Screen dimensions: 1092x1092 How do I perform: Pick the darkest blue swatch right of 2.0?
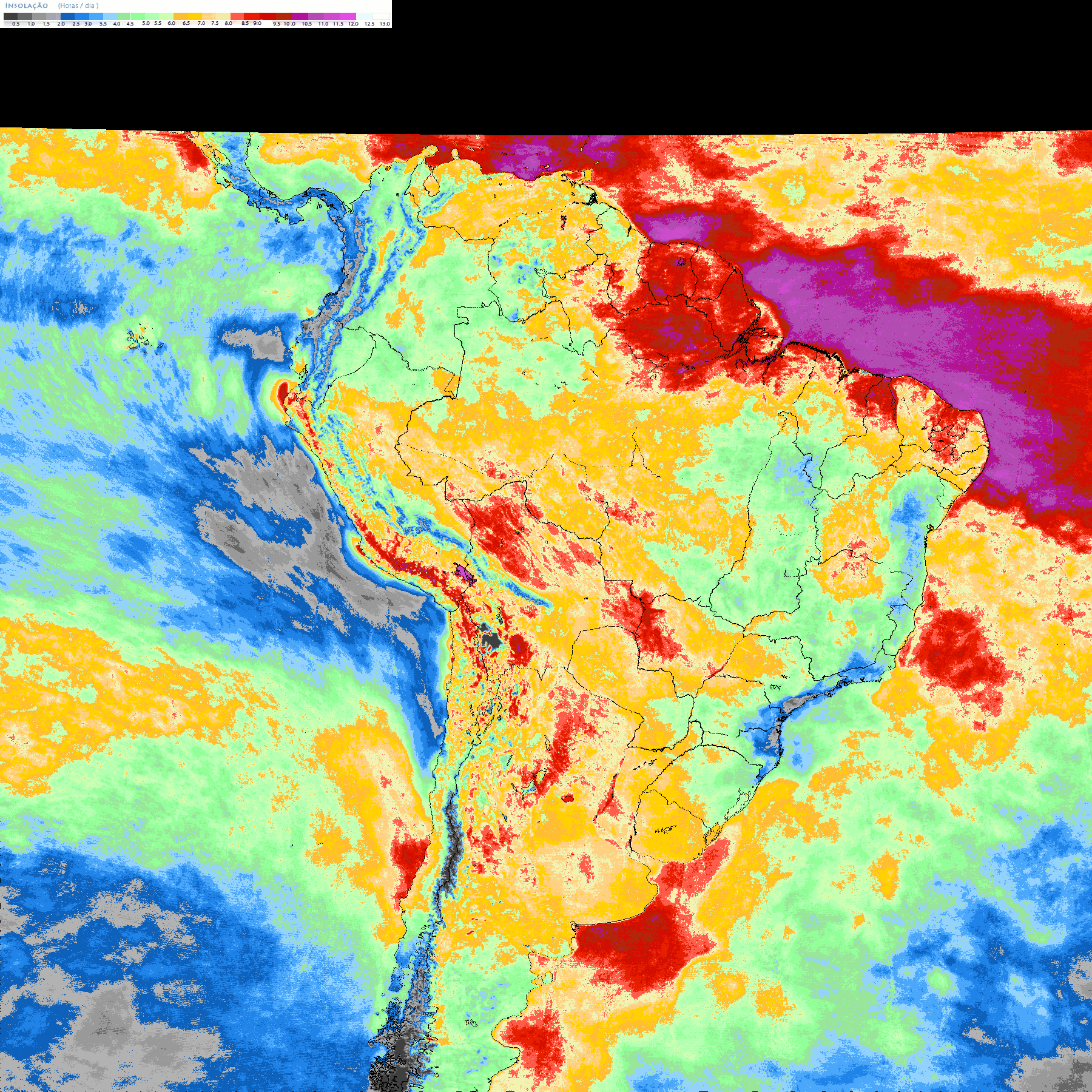67,16
